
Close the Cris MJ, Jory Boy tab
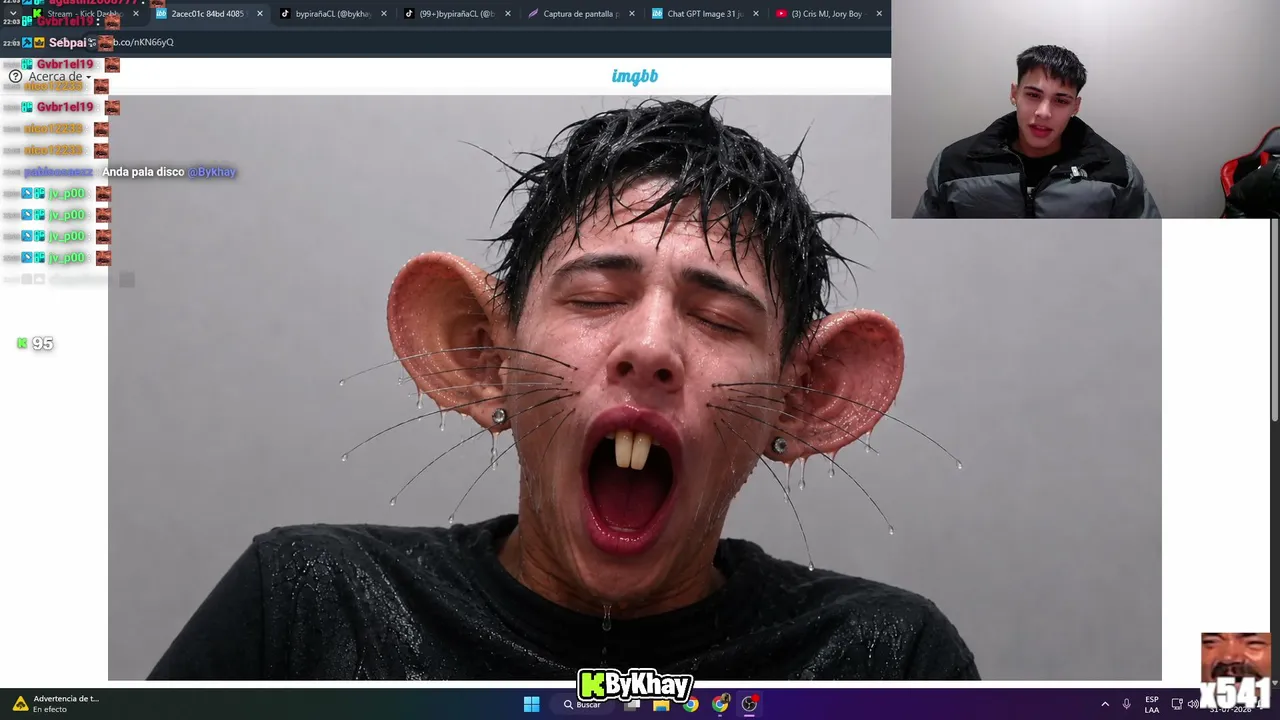click(x=880, y=14)
